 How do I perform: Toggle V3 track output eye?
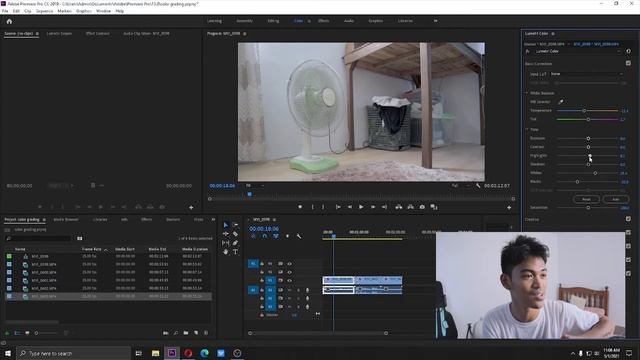coord(289,264)
